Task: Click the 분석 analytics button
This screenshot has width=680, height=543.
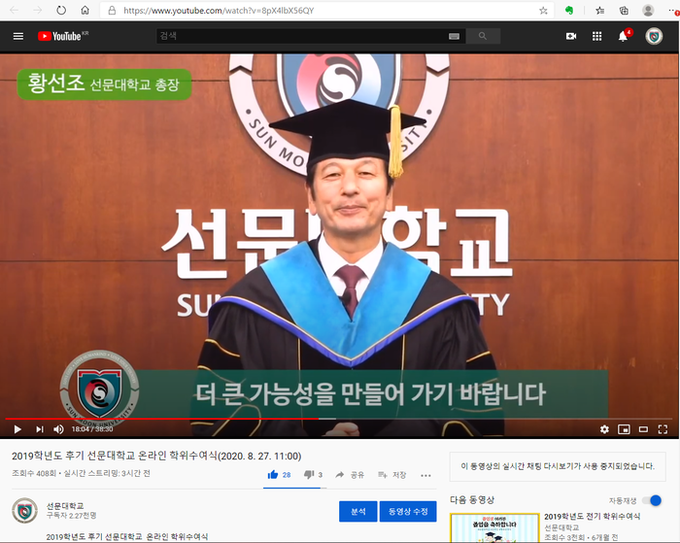Action: coord(357,511)
